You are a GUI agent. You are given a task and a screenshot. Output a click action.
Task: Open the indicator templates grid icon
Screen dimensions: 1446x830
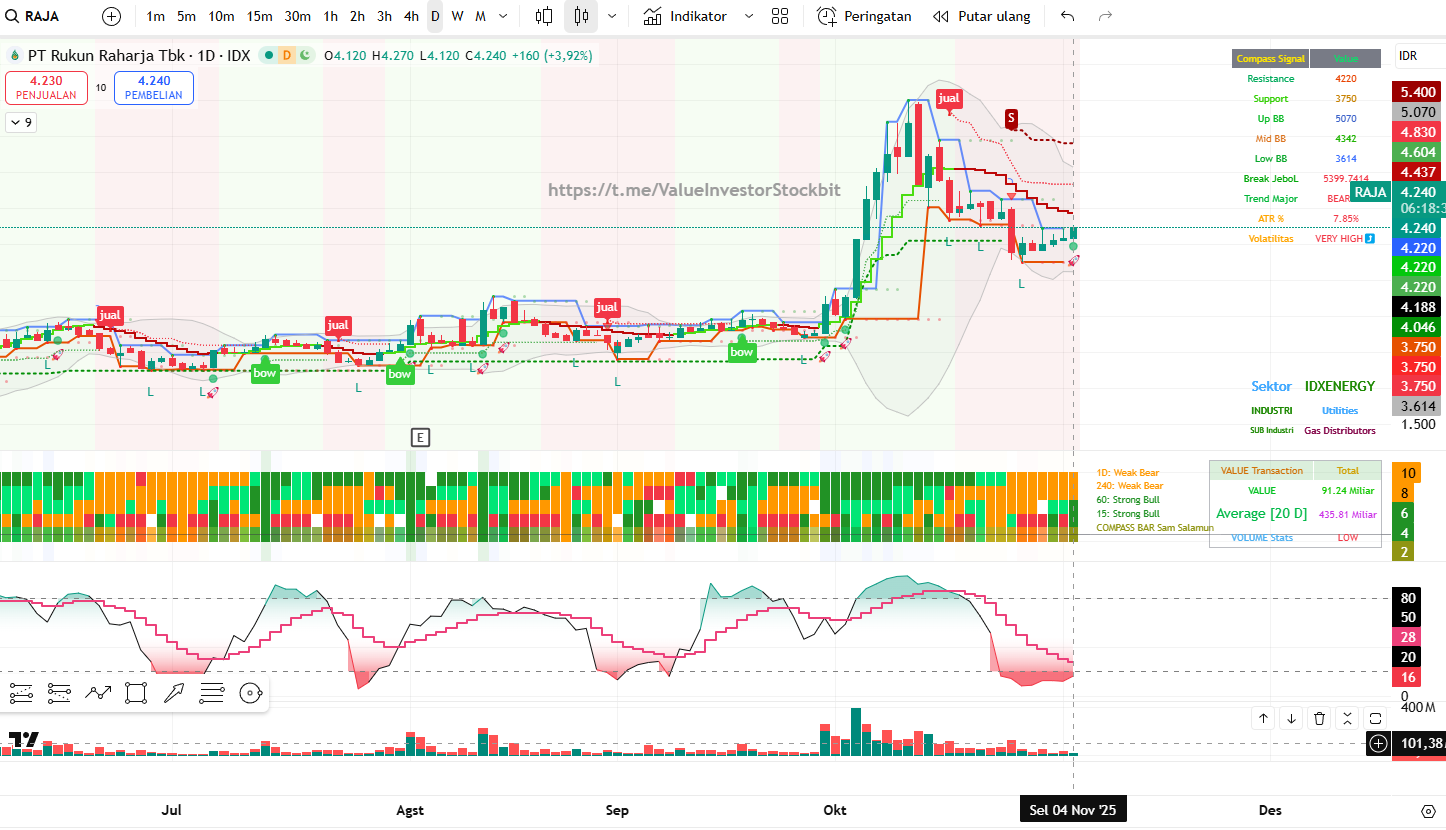(780, 16)
